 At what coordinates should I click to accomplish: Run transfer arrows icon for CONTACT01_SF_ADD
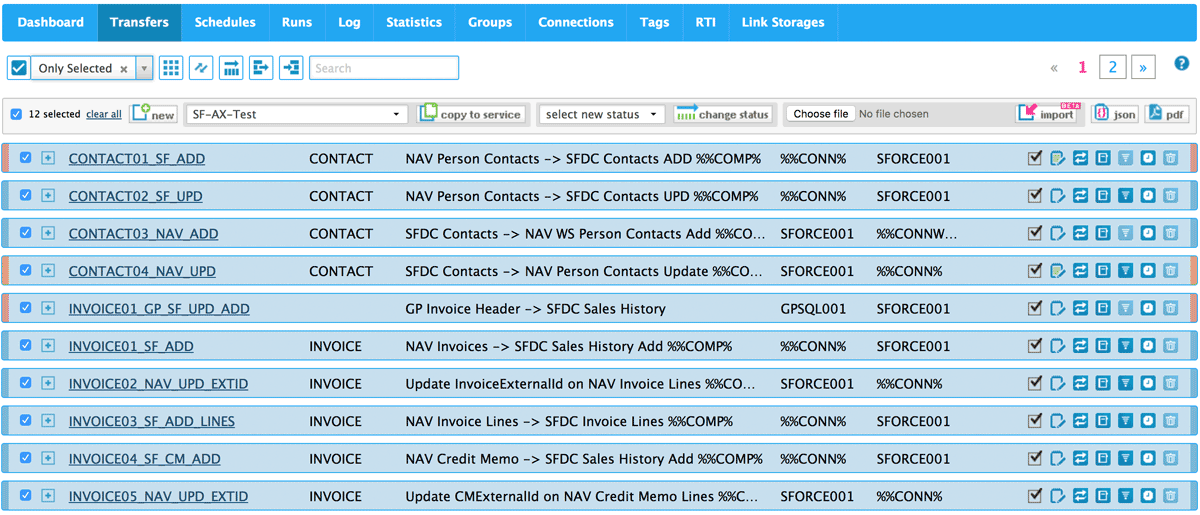tap(1081, 158)
